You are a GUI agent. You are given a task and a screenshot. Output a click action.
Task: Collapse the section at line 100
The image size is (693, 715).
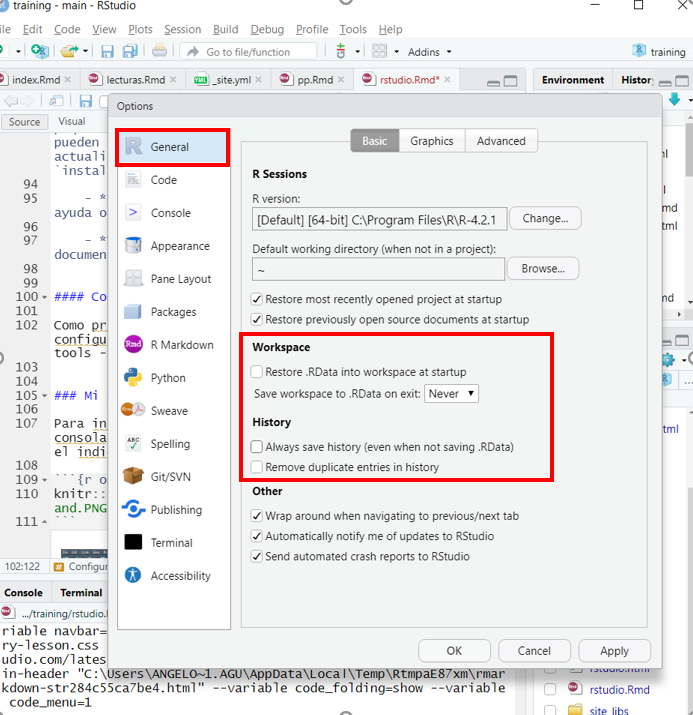pos(45,297)
